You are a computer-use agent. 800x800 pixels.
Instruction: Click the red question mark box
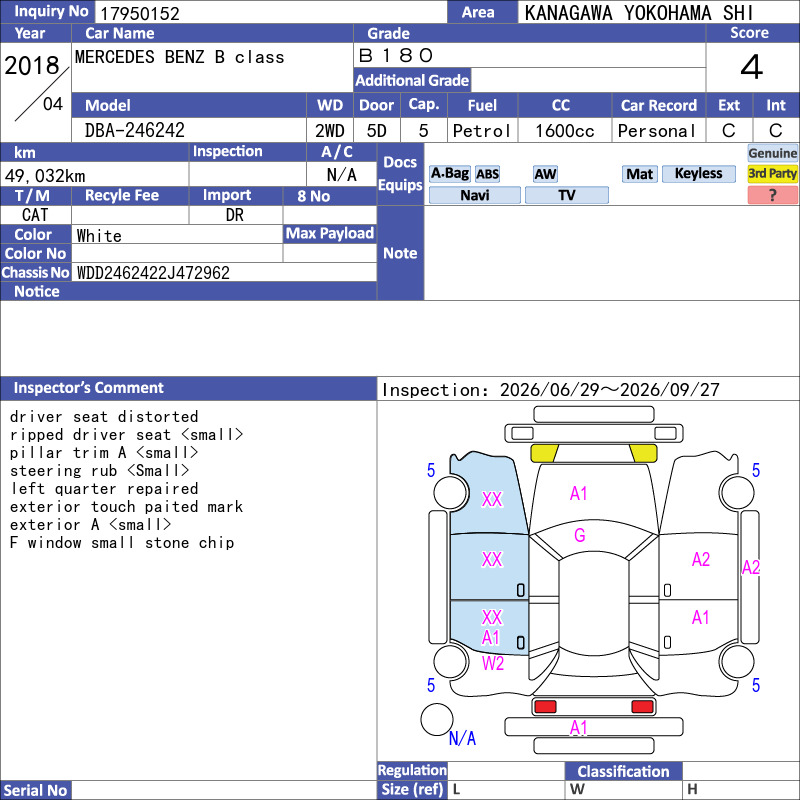pos(772,195)
